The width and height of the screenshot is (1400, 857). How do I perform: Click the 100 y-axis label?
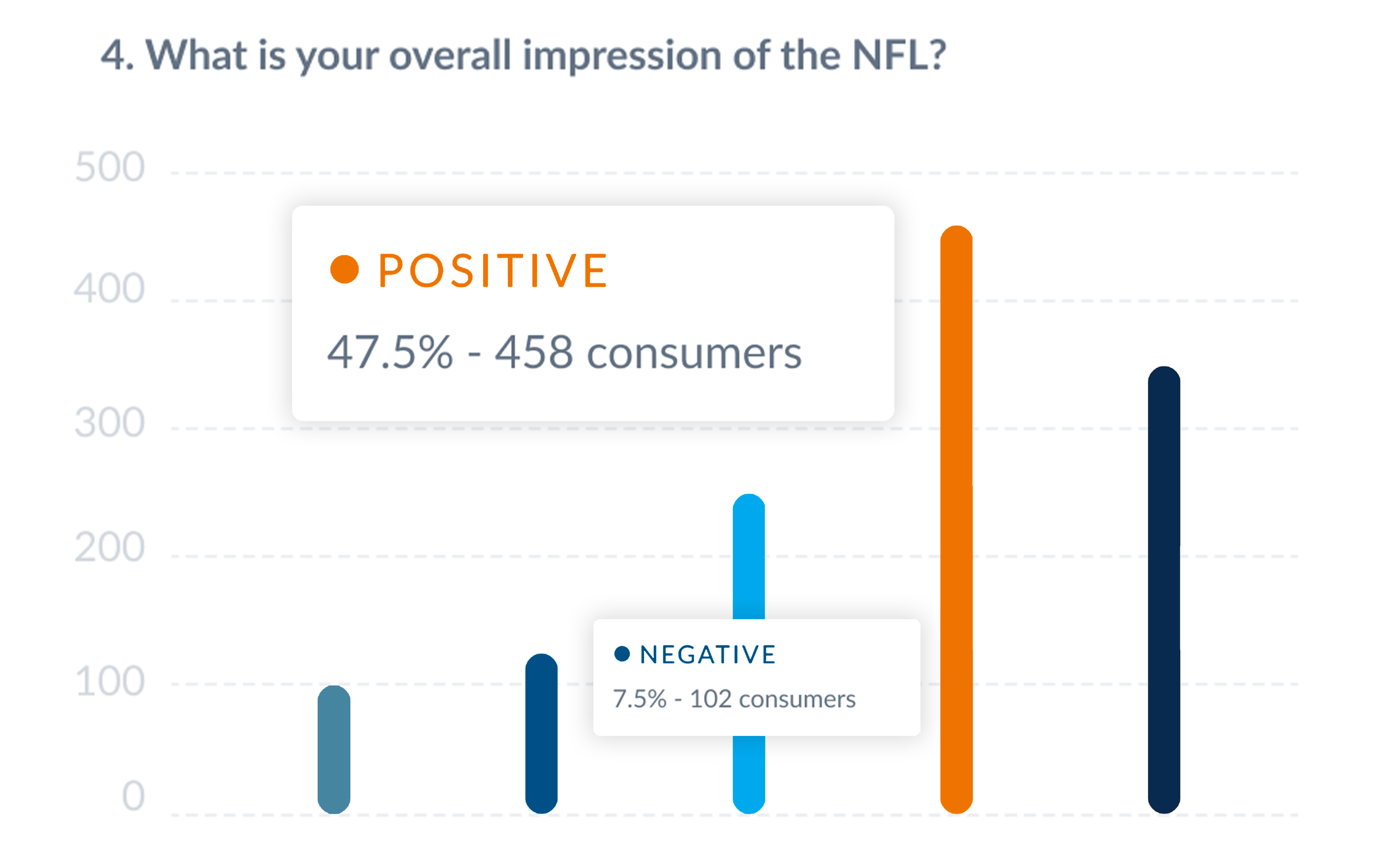pyautogui.click(x=110, y=681)
